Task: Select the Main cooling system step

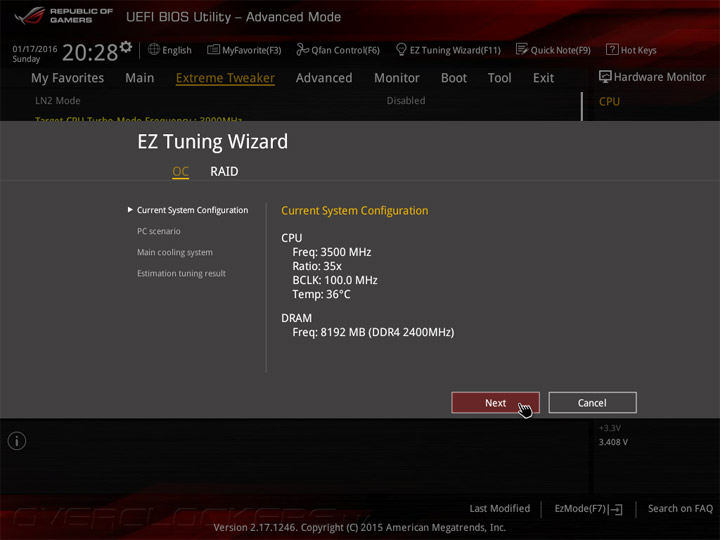Action: coord(174,252)
